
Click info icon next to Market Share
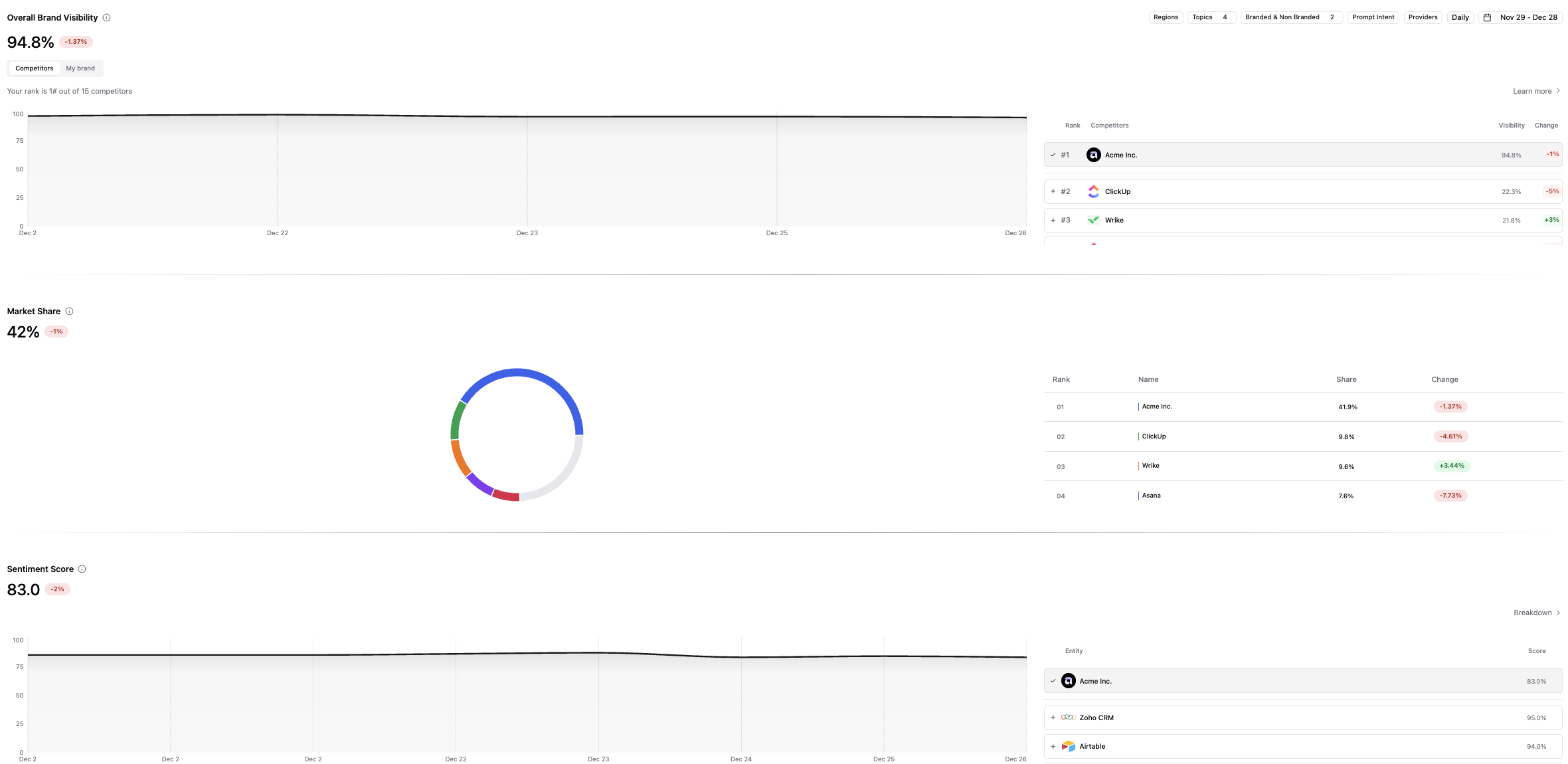(69, 312)
